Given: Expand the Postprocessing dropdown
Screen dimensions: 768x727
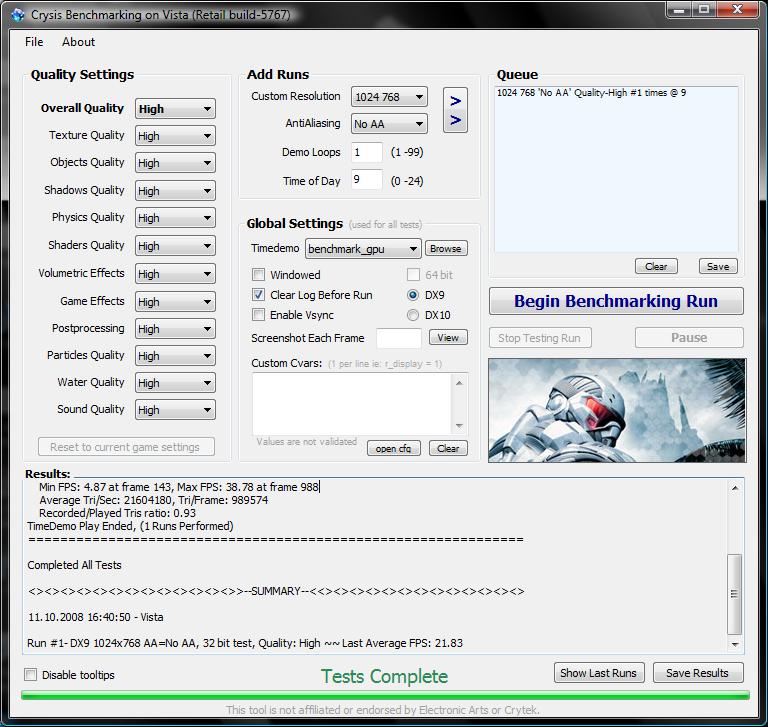Looking at the screenshot, I should click(175, 329).
